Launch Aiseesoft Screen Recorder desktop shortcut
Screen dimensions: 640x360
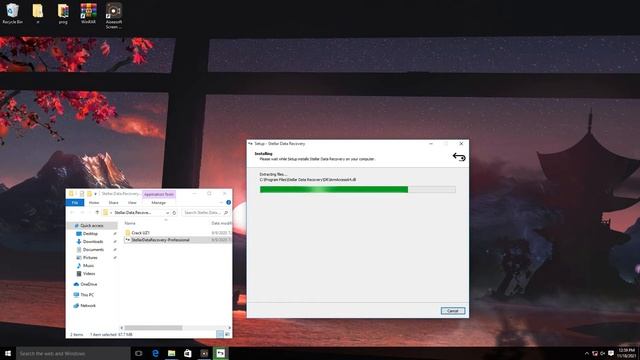coord(114,16)
